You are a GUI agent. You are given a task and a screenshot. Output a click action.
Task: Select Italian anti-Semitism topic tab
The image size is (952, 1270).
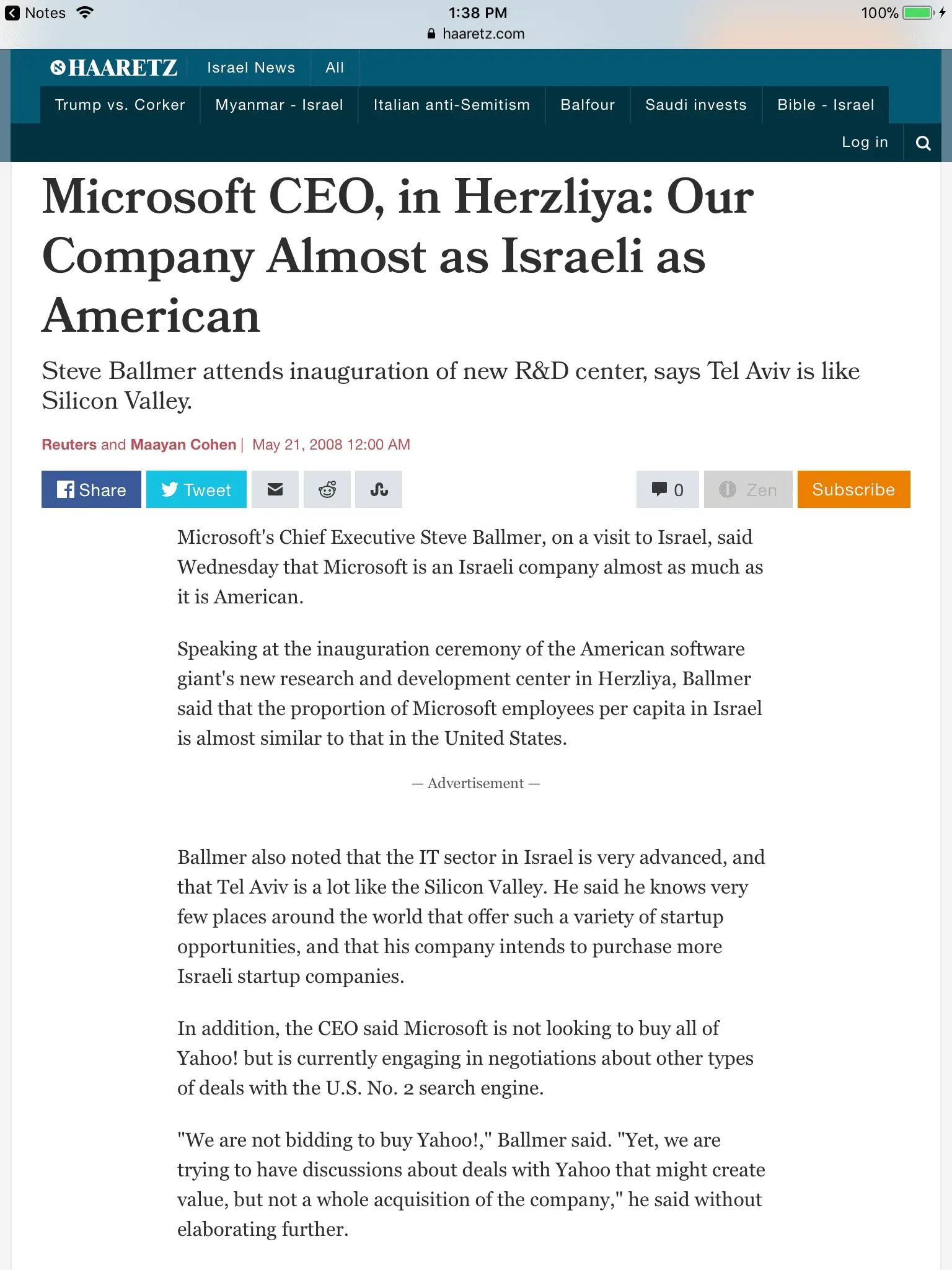point(452,105)
